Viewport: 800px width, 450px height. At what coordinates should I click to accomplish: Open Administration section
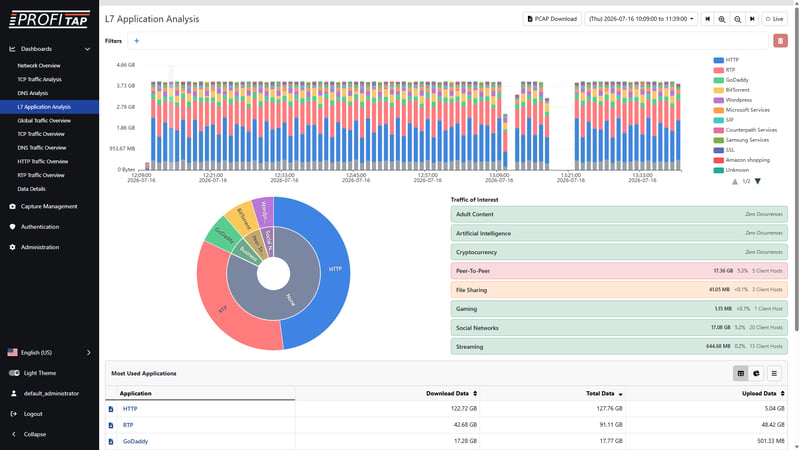tap(40, 247)
